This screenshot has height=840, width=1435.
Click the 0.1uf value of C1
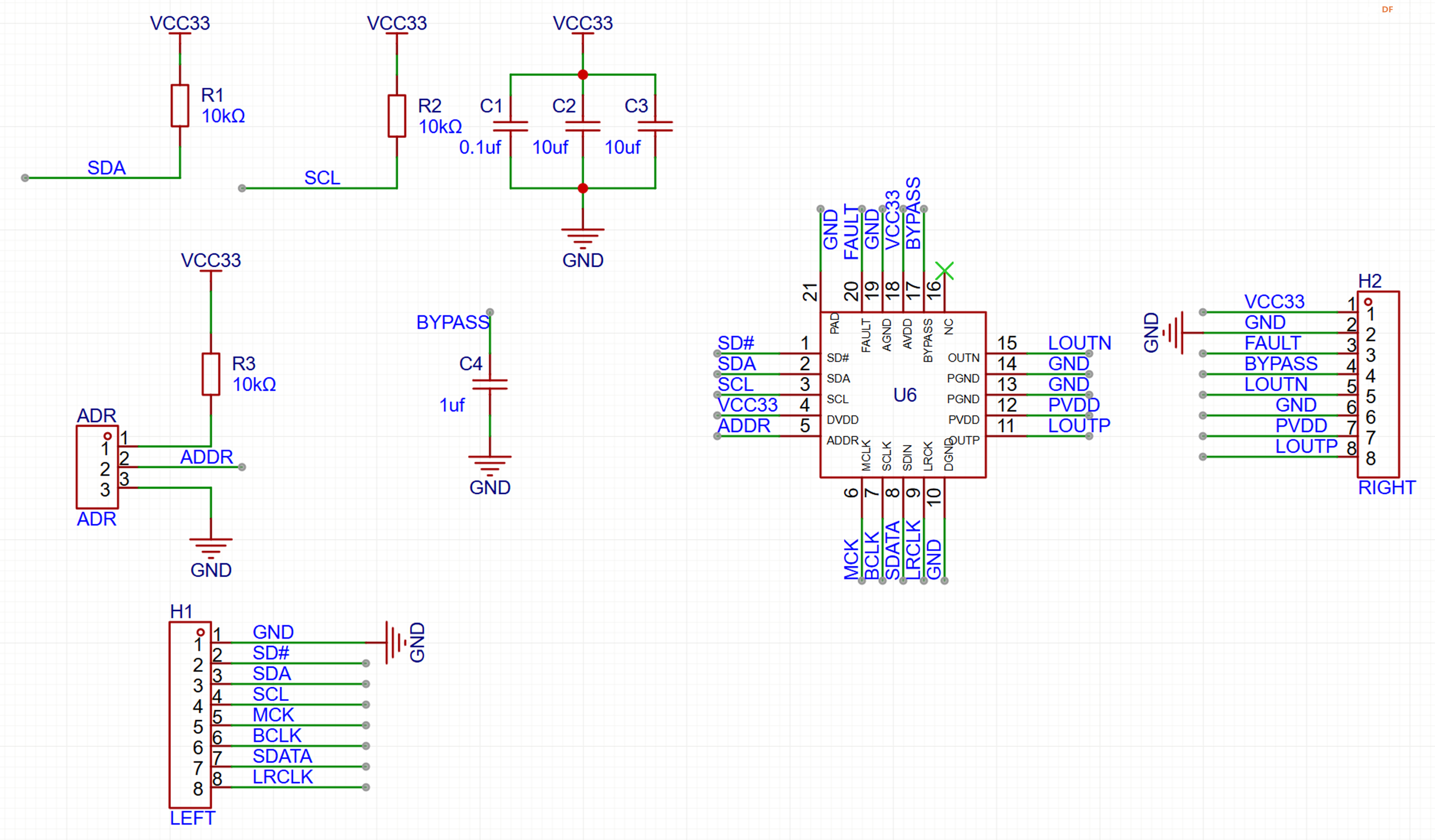tap(479, 147)
